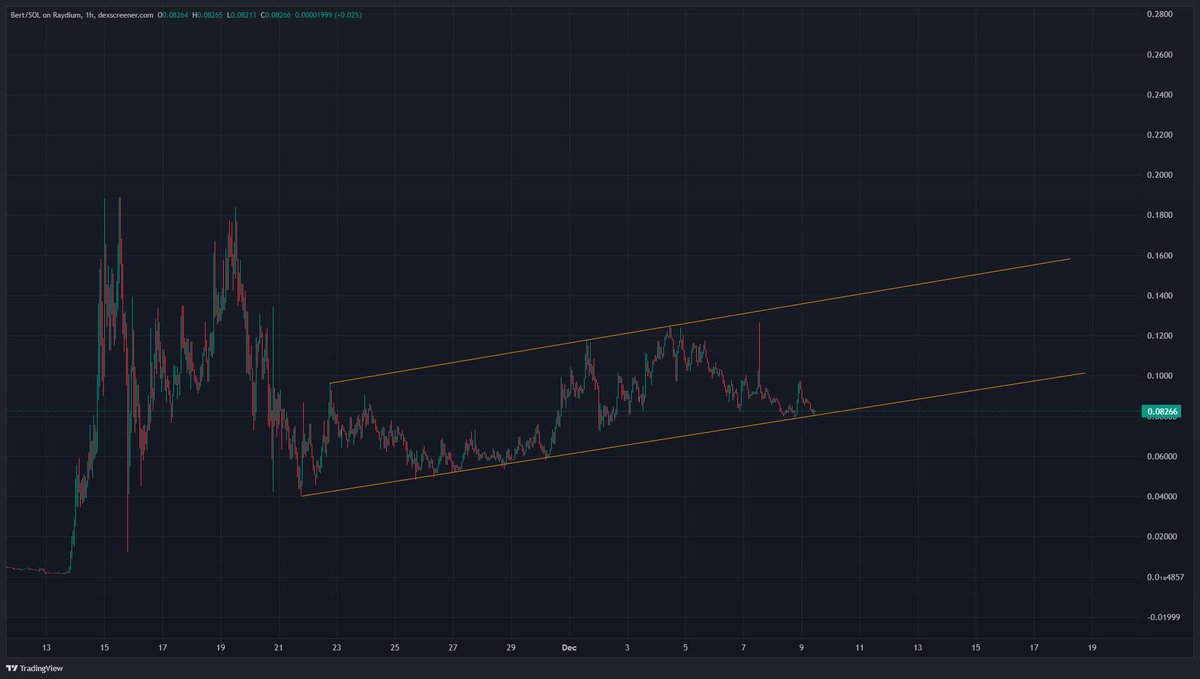This screenshot has width=1200, height=679.
Task: Click the 11 date label on time axis
Action: point(859,647)
